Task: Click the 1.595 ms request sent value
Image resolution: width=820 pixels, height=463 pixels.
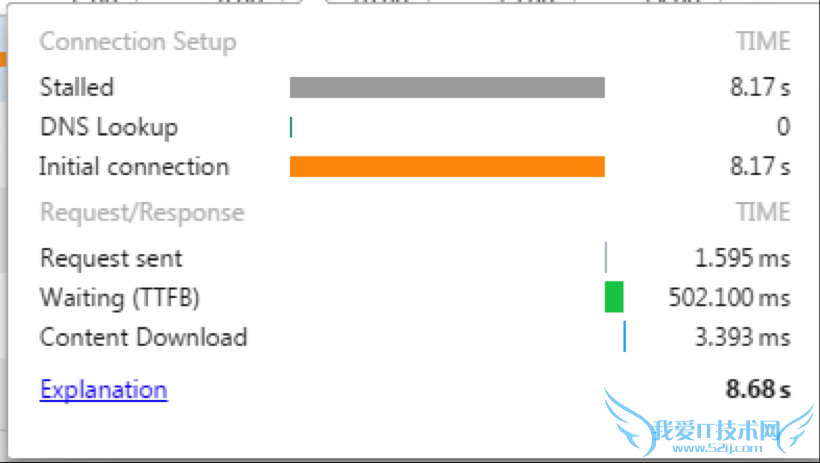Action: (742, 258)
